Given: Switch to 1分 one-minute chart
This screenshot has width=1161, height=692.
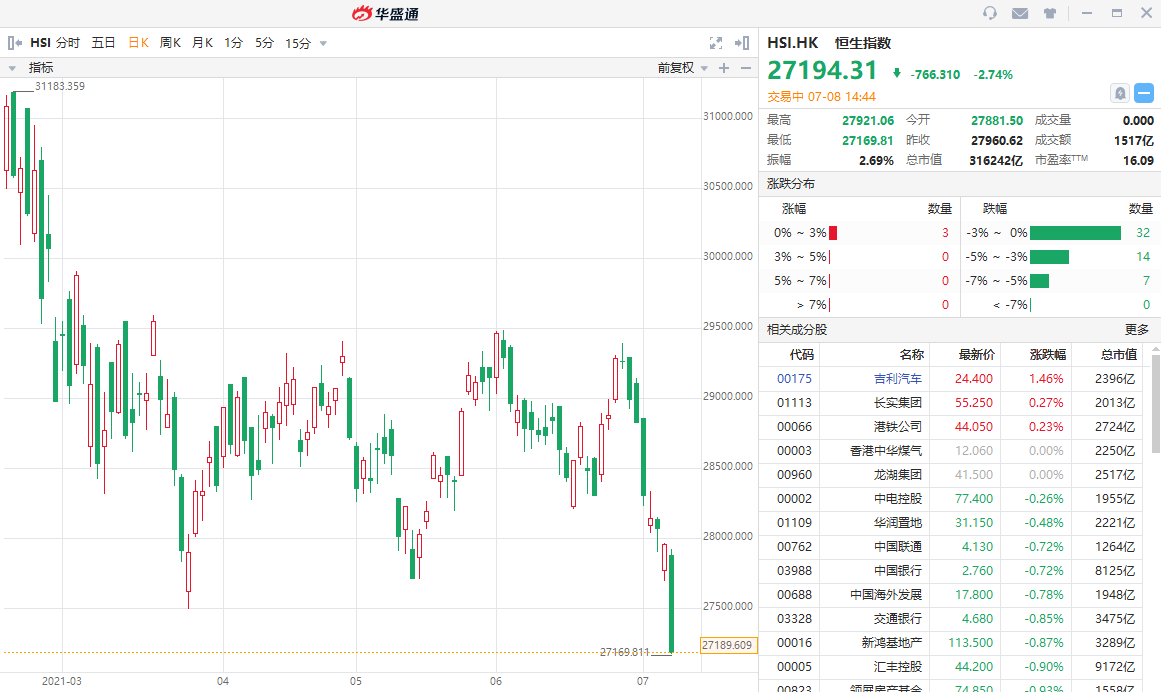Looking at the screenshot, I should tap(233, 43).
